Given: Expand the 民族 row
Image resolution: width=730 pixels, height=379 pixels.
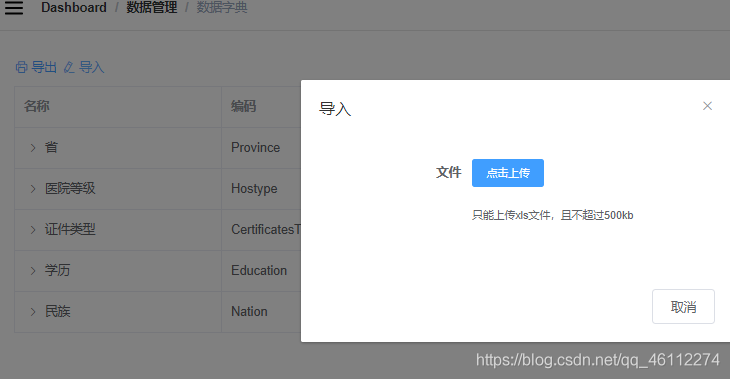Looking at the screenshot, I should tap(33, 311).
